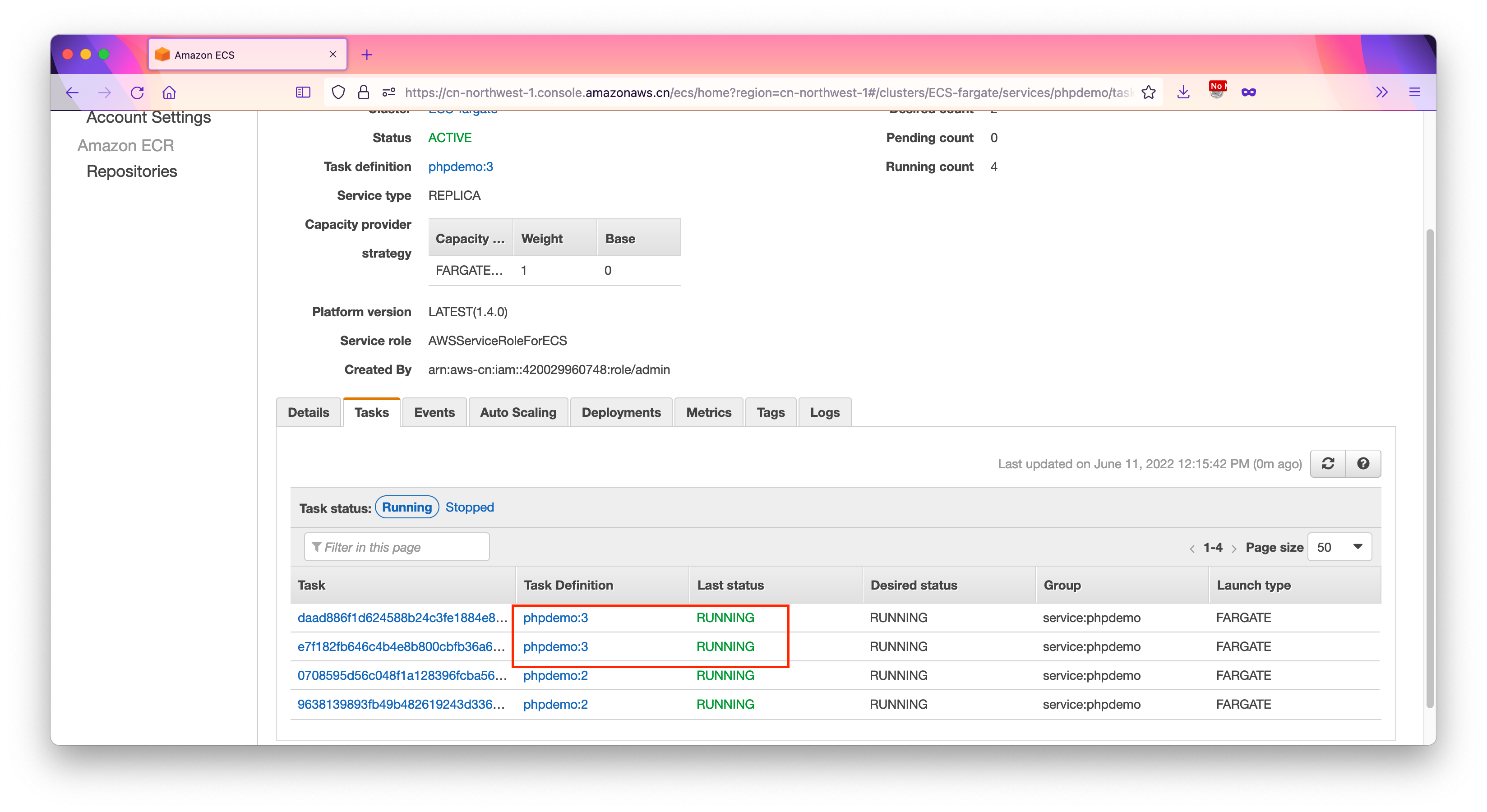Viewport: 1487px width, 812px height.
Task: Click the AWSServiceRoleForECS service role text
Action: click(498, 341)
